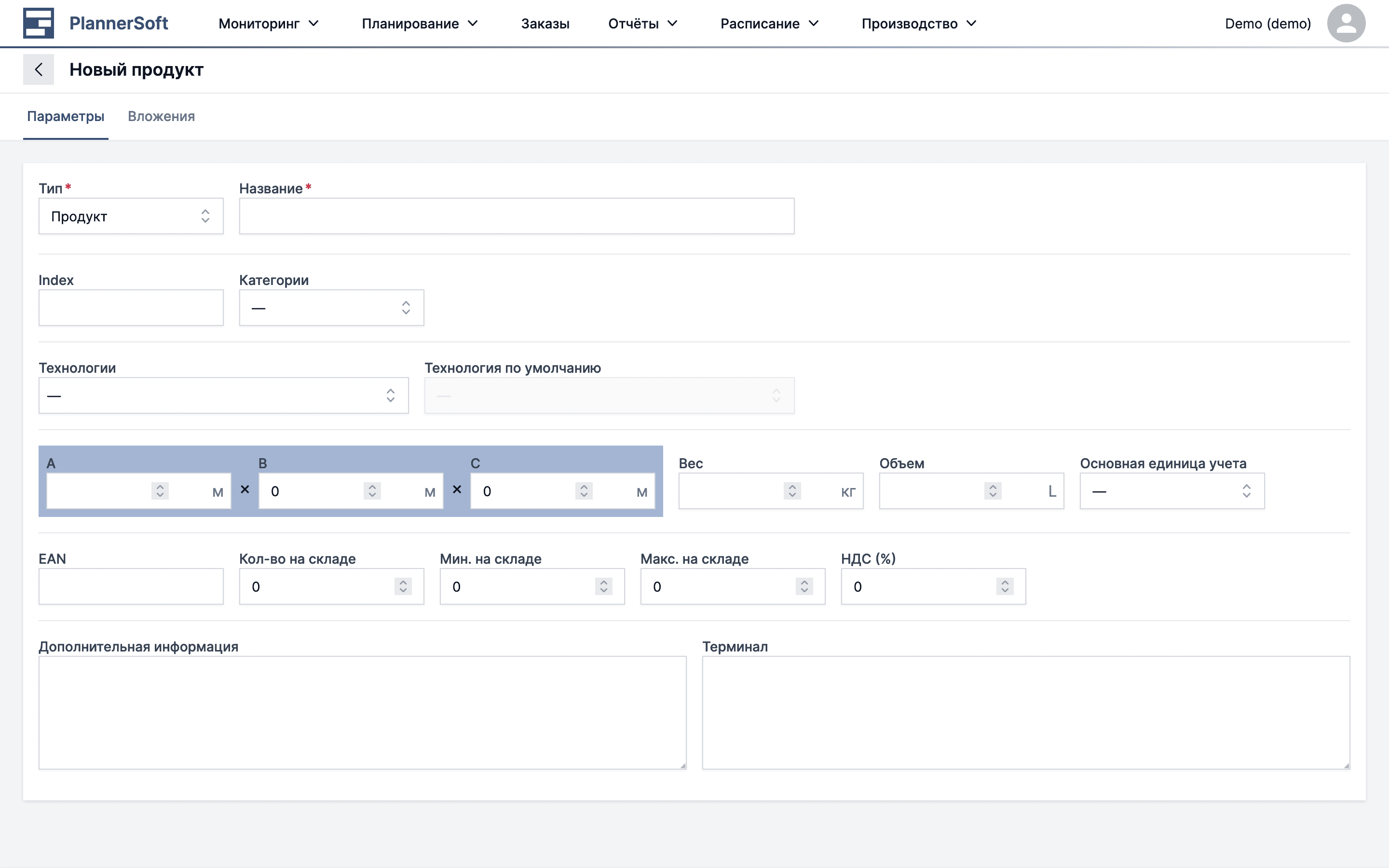Click stepper arrows in the Объем field
This screenshot has width=1389, height=868.
pos(993,491)
